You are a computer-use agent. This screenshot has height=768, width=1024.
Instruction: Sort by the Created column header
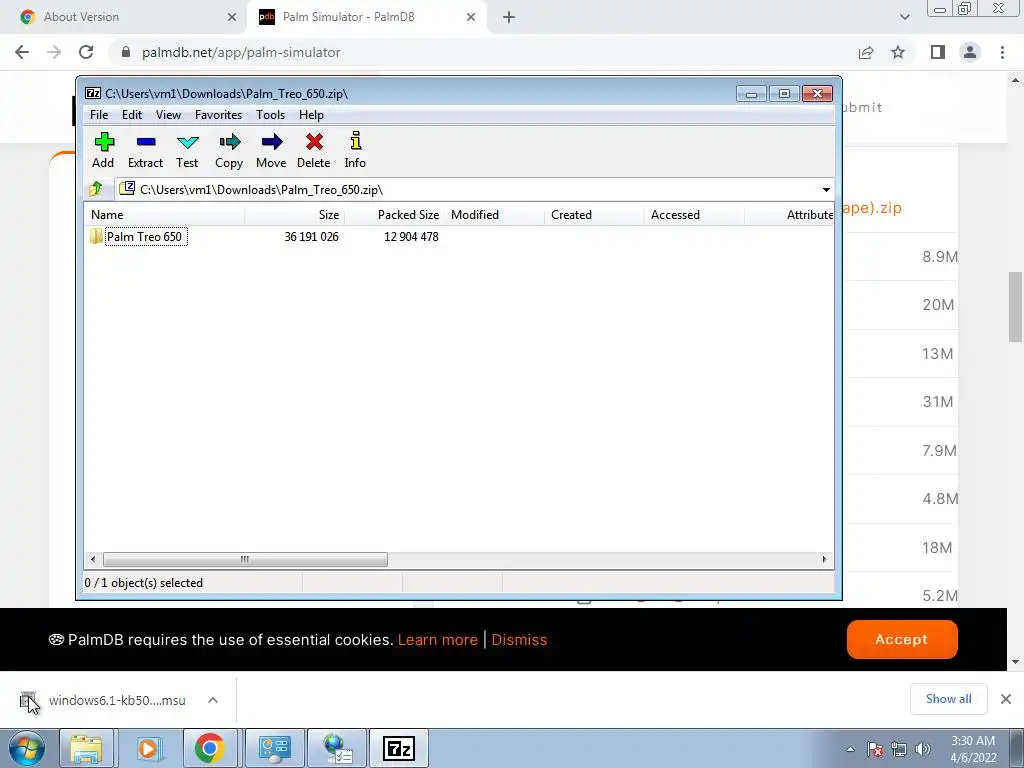pyautogui.click(x=594, y=215)
